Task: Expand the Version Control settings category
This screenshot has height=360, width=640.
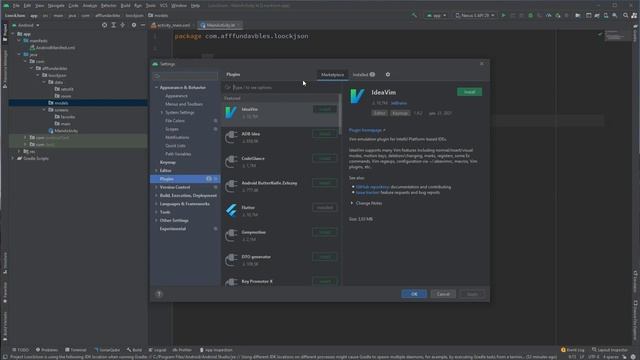Action: [156, 187]
